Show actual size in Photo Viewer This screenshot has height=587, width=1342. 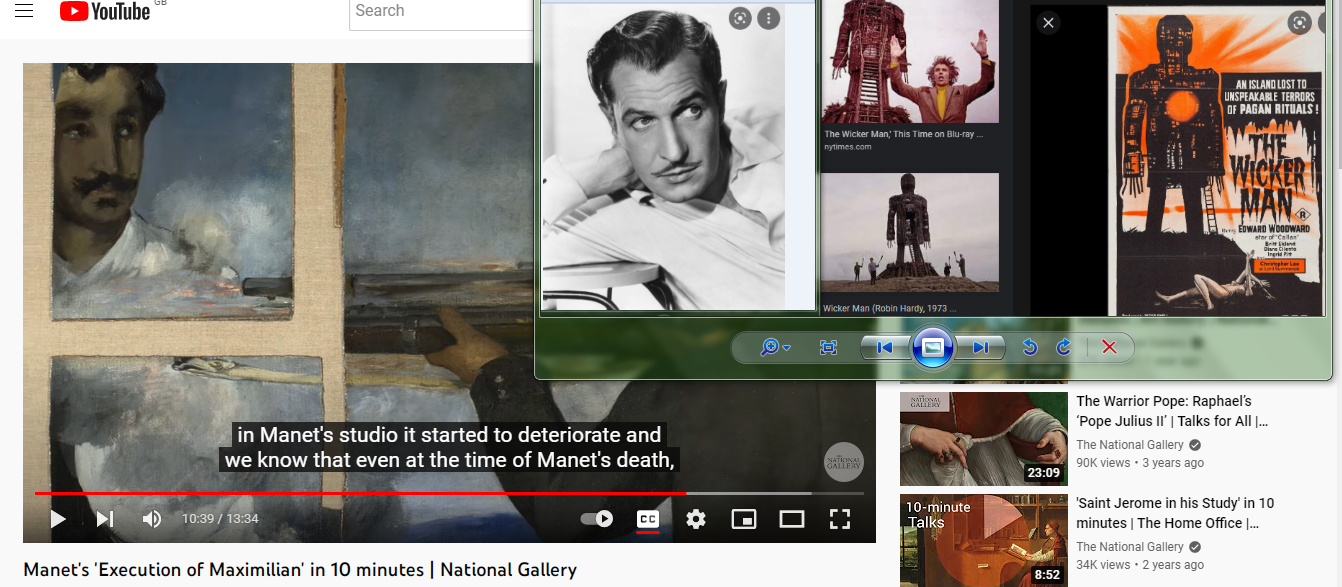click(828, 347)
